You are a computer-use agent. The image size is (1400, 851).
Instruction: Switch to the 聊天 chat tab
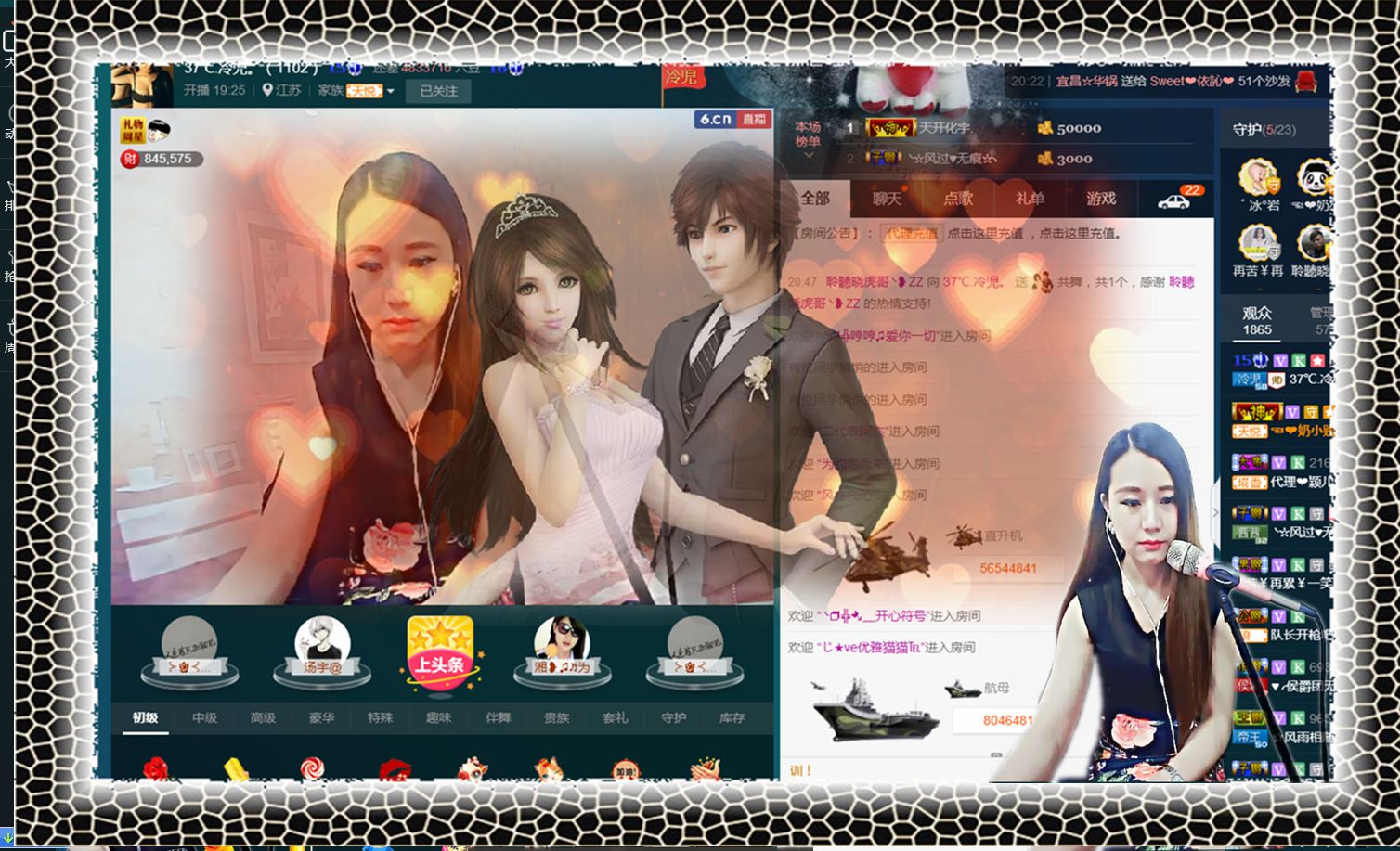point(887,199)
